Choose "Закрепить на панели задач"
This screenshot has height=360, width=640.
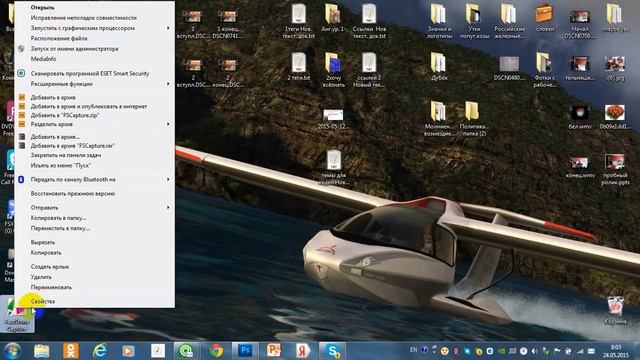tap(95, 155)
